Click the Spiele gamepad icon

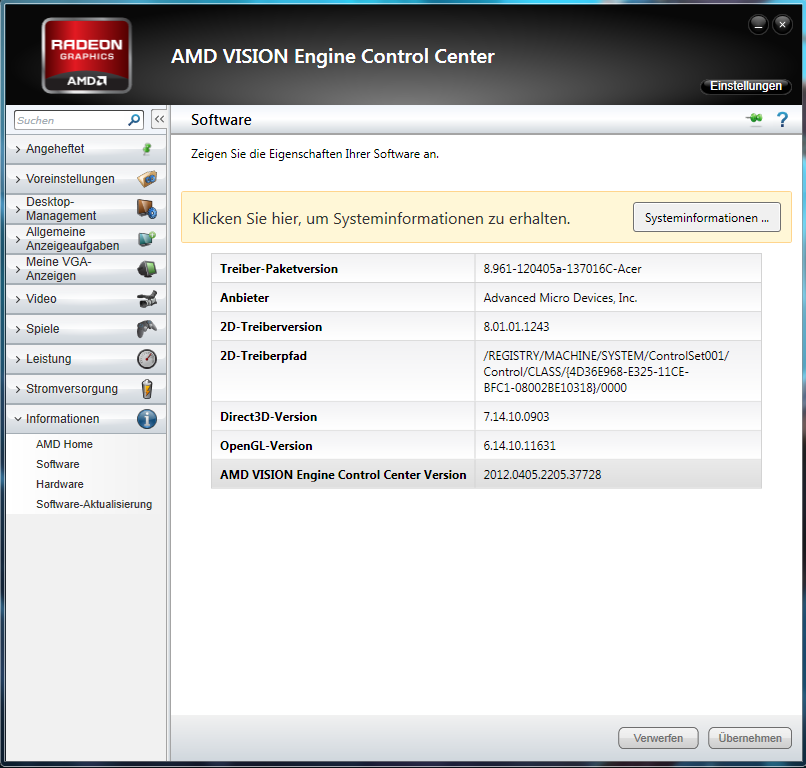coord(147,328)
